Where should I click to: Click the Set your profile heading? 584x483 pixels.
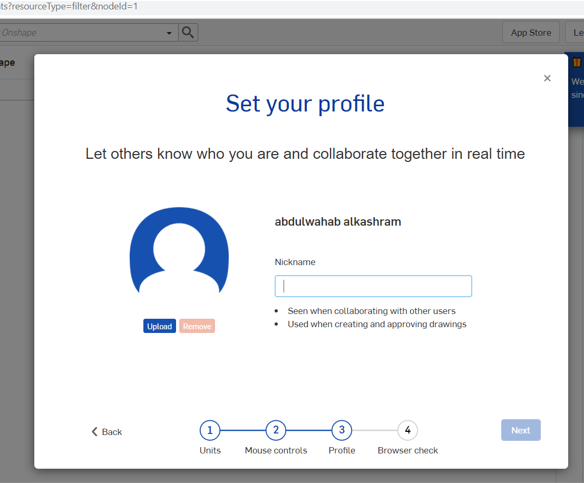[x=305, y=104]
